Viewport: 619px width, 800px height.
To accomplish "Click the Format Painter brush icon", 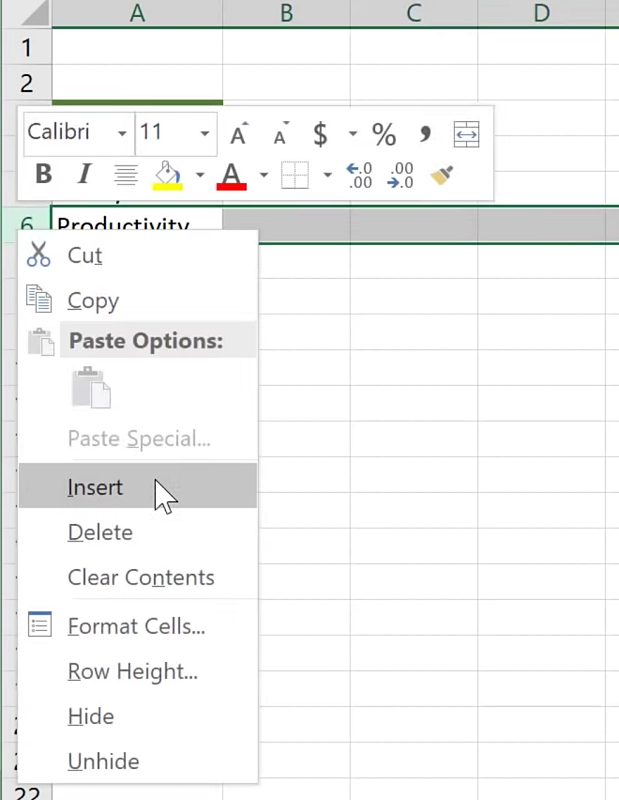I will point(442,177).
